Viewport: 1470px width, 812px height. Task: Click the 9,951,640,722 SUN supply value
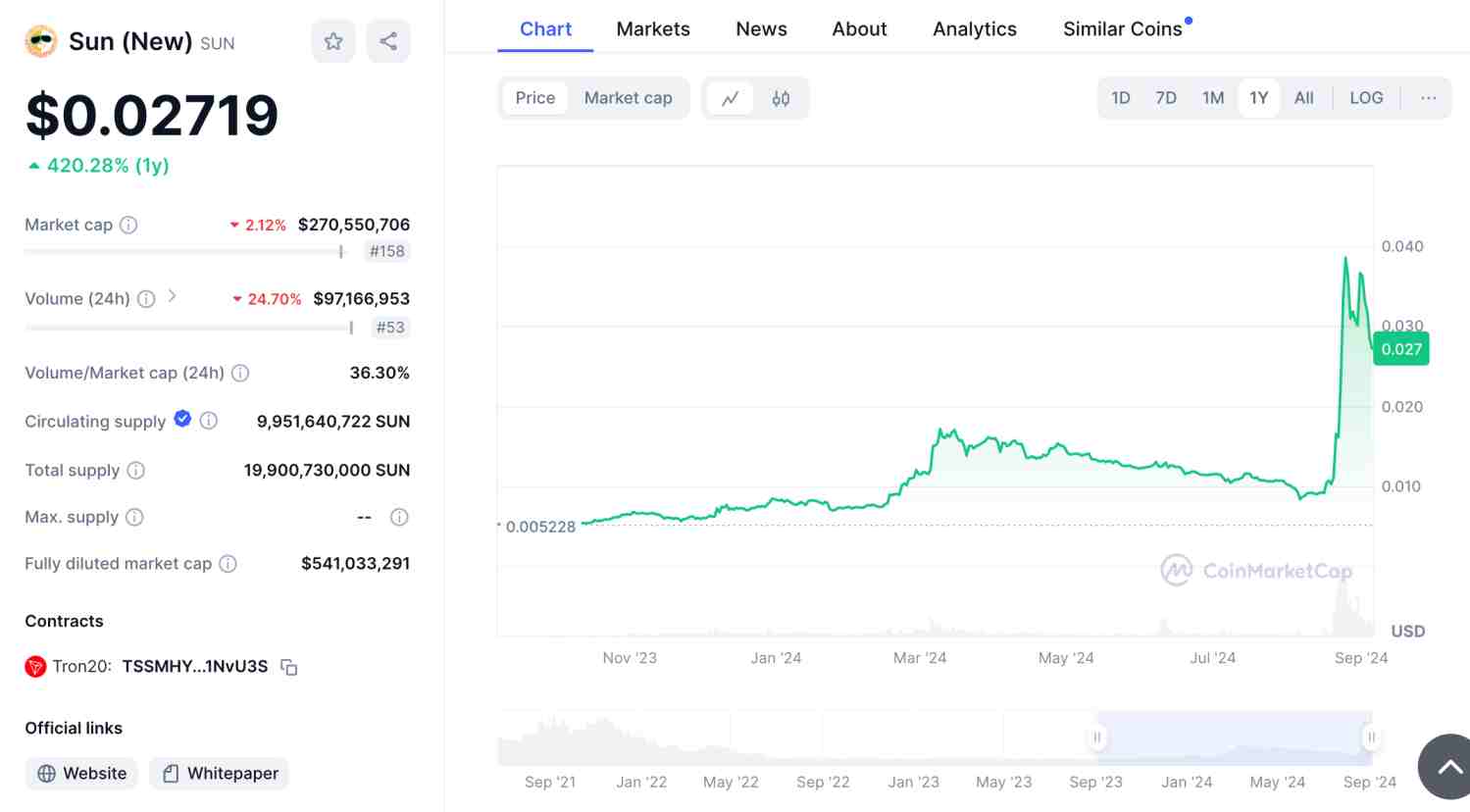[333, 422]
